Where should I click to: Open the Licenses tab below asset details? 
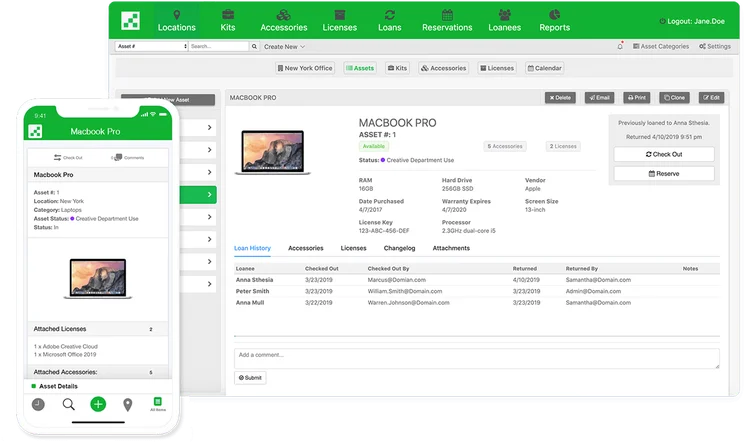353,248
